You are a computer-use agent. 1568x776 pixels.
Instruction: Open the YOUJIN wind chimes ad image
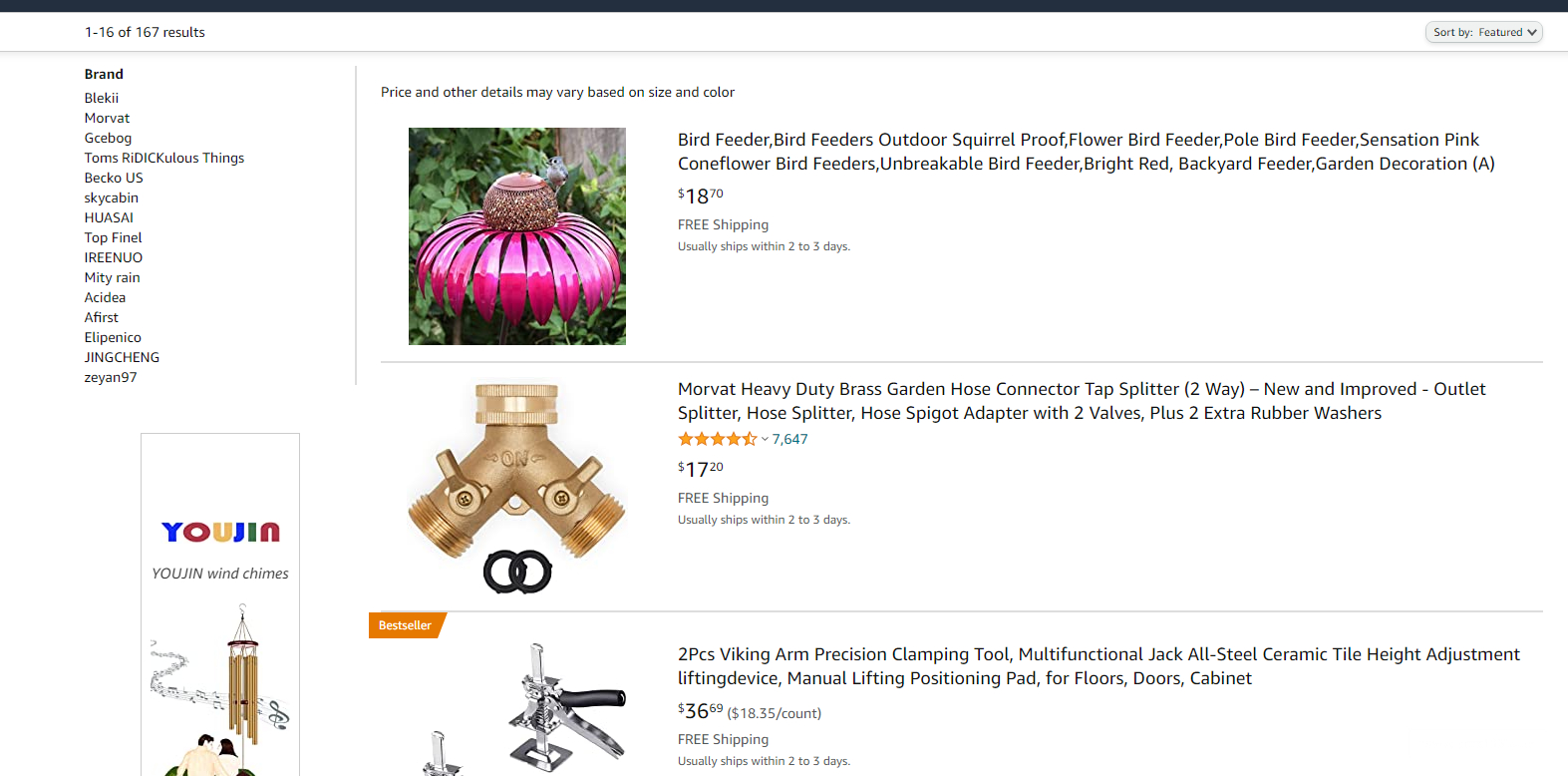(220, 688)
